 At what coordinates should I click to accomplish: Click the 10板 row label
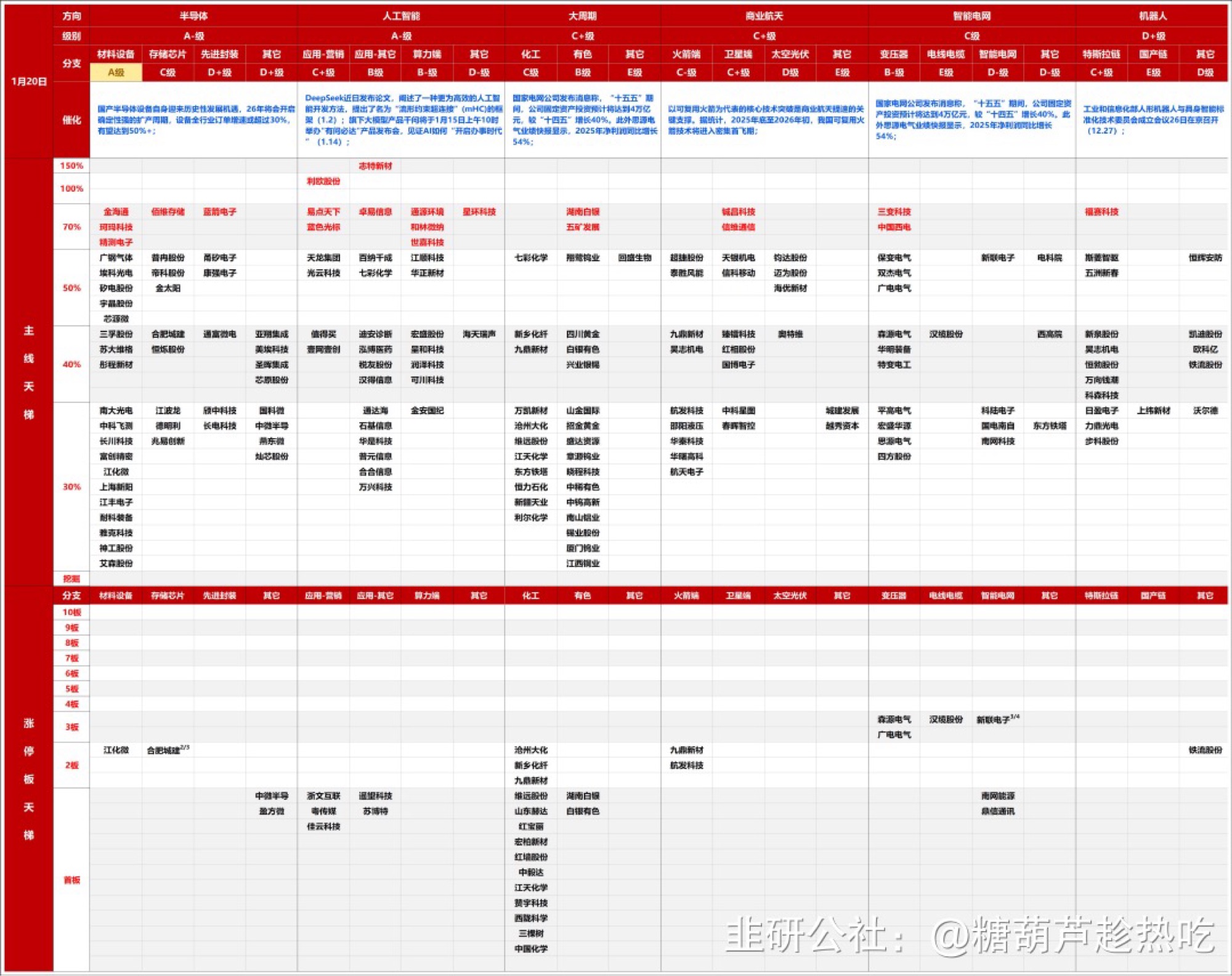pos(71,612)
